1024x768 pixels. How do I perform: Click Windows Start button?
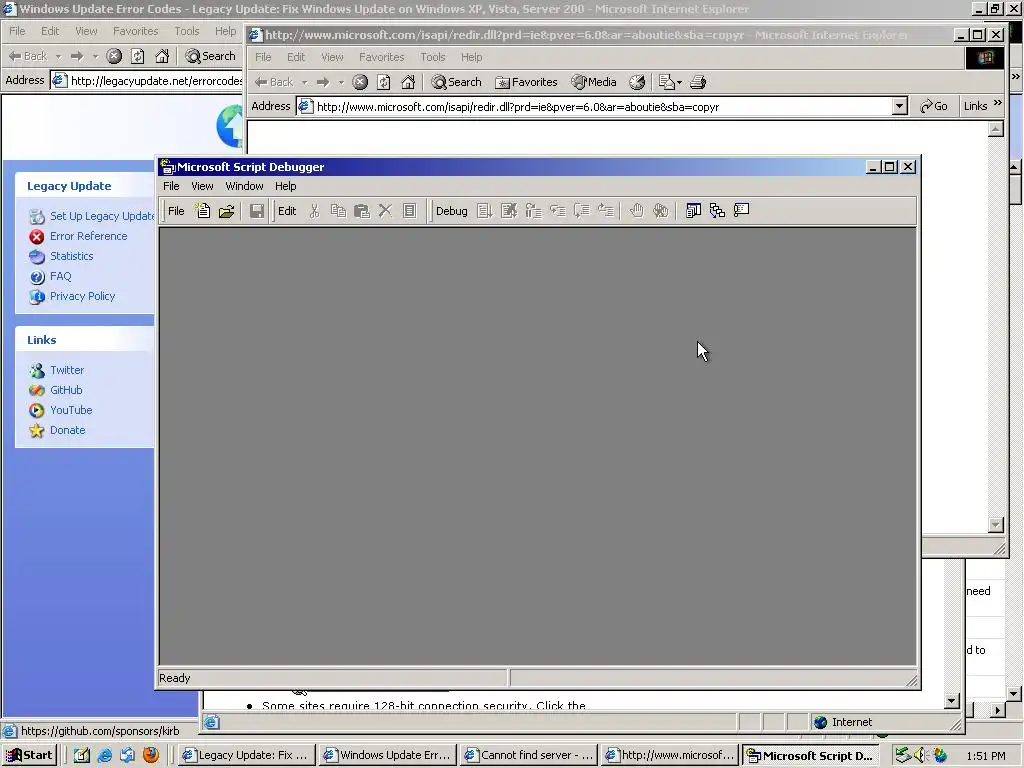point(29,755)
